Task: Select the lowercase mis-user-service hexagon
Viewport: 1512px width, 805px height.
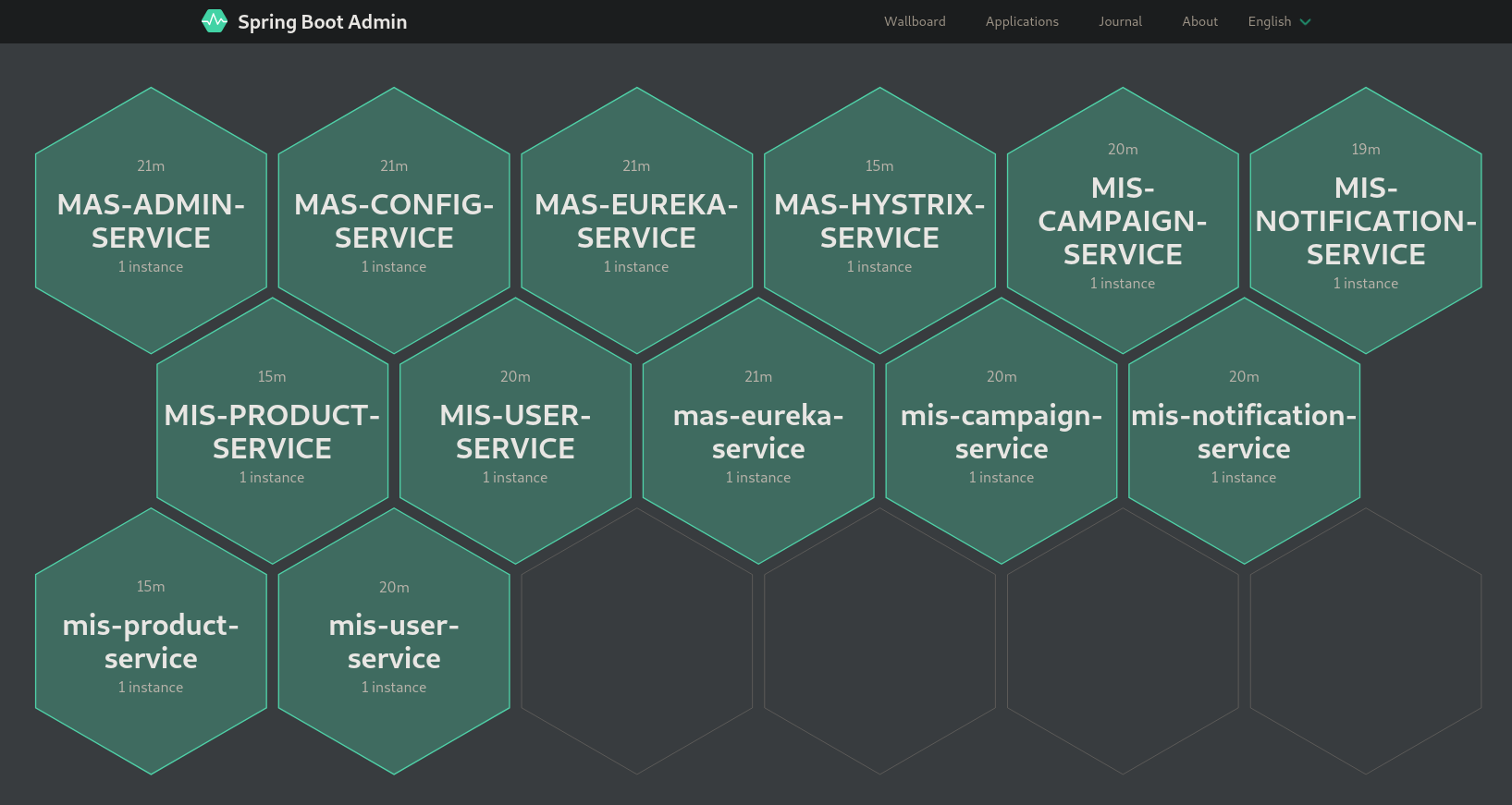Action: click(394, 641)
